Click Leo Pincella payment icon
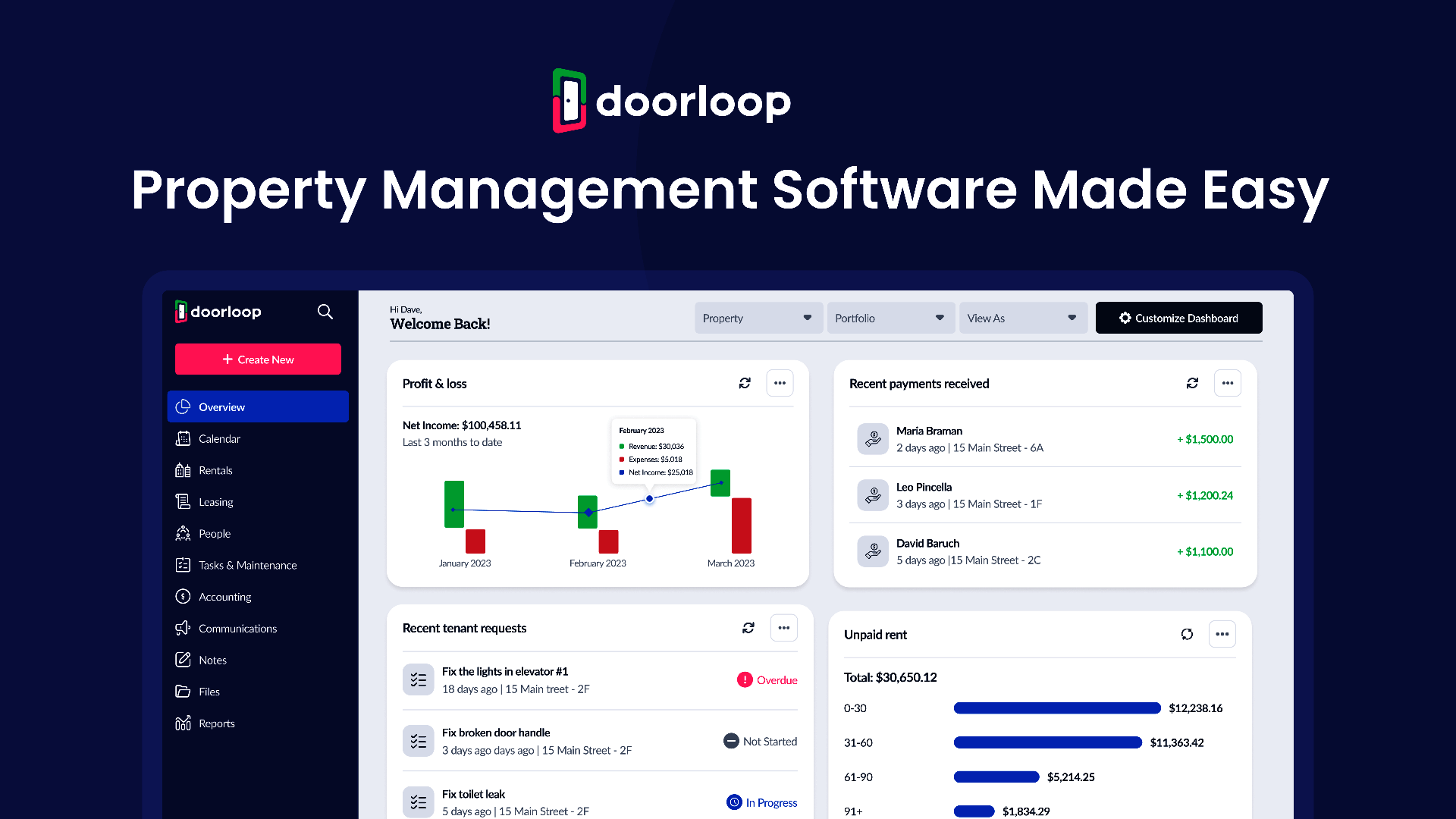The height and width of the screenshot is (819, 1456). 873,495
